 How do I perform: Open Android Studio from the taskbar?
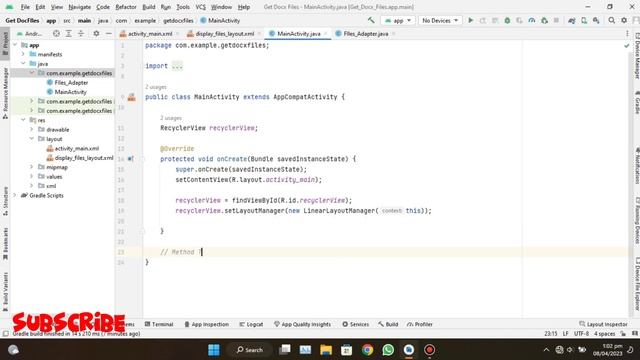coord(409,350)
